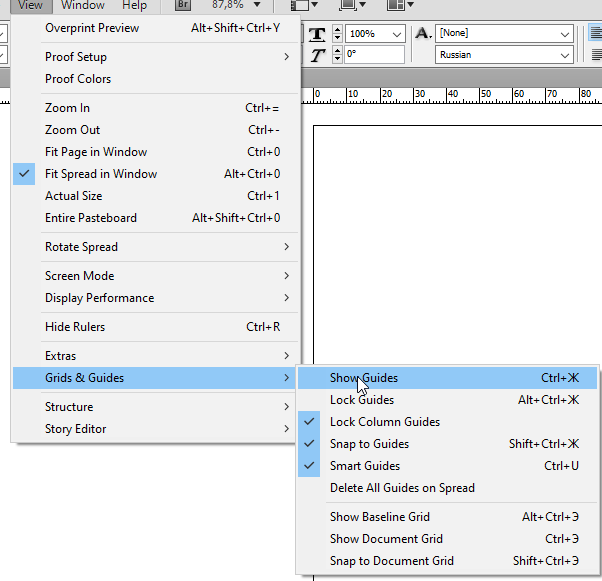Adjust the vertical scale stepper arrows
This screenshot has height=581, width=602.
pos(337,34)
